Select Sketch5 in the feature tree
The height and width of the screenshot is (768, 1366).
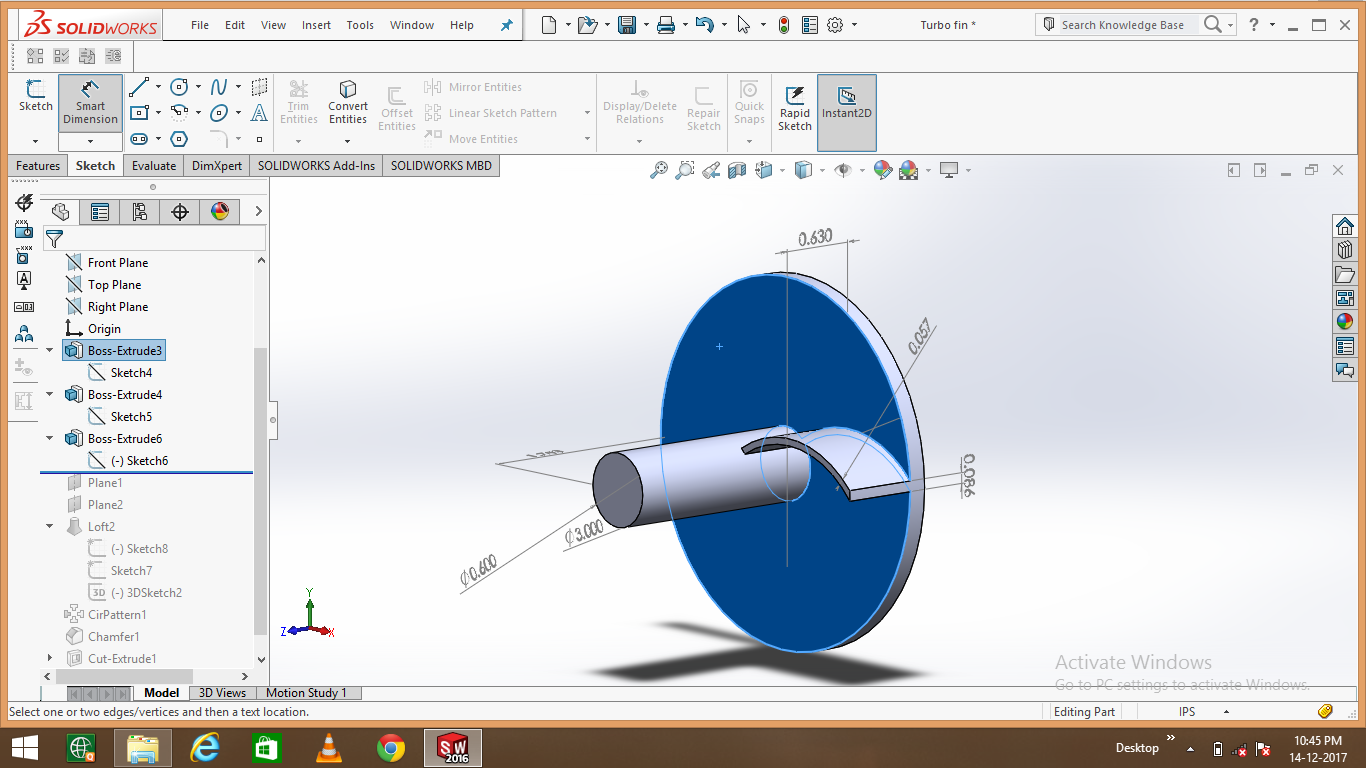tap(131, 417)
